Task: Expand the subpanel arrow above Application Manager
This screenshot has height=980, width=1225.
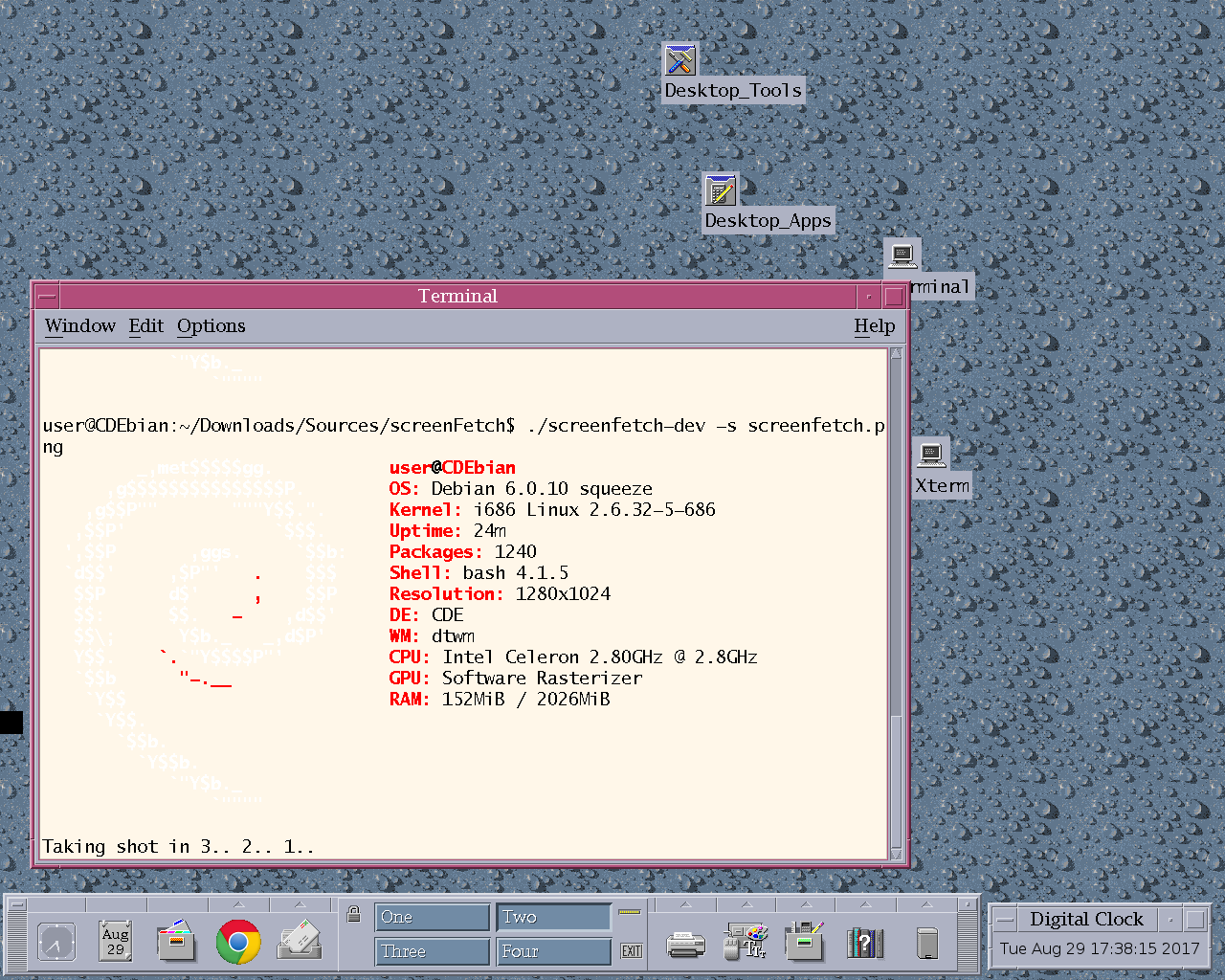Action: [805, 904]
